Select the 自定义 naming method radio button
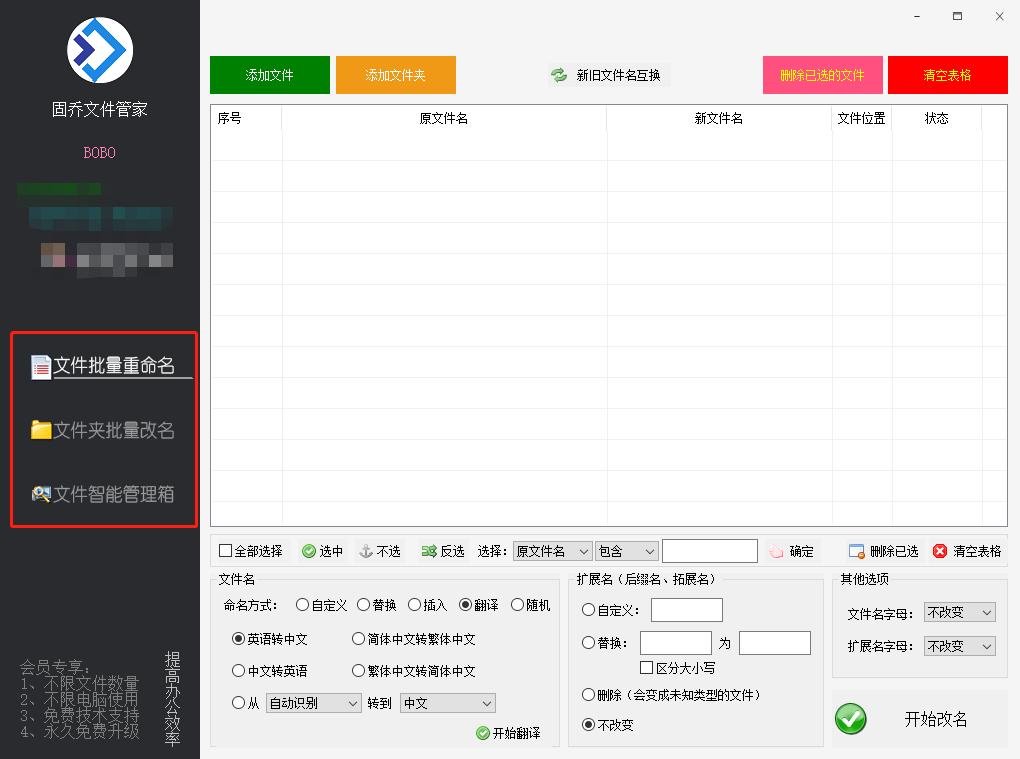Screen dimensions: 1020x759 click(302, 604)
